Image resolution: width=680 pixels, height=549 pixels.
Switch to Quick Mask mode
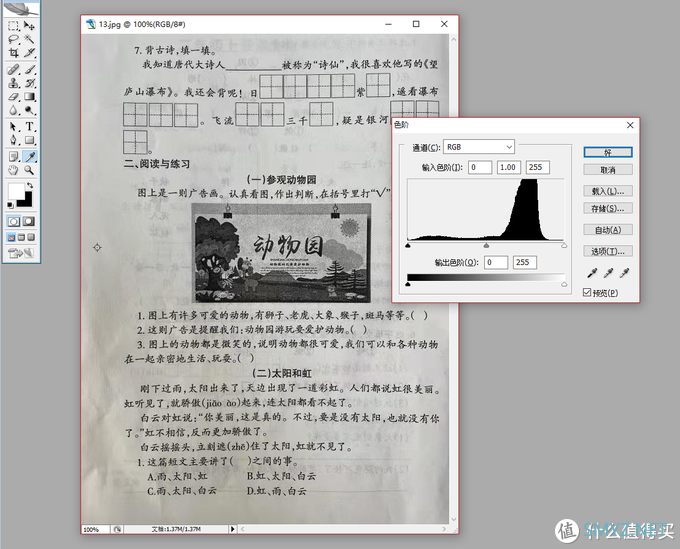(x=29, y=222)
